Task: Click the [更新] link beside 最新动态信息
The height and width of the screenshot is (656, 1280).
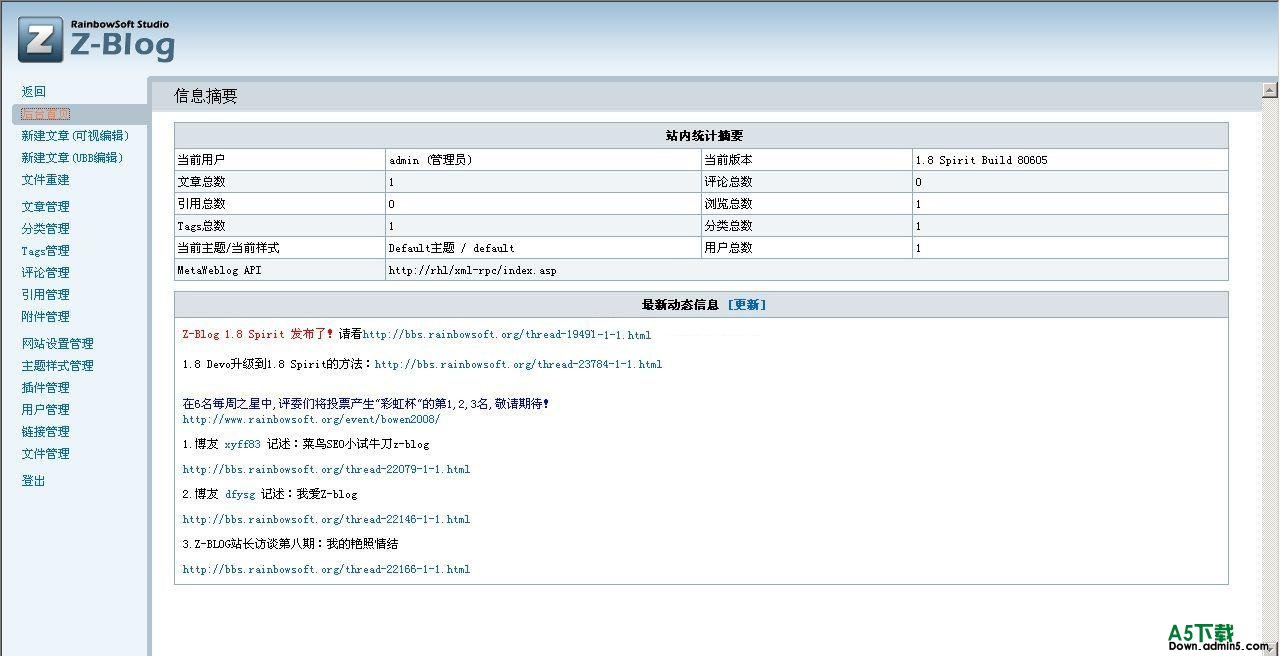Action: [x=747, y=305]
